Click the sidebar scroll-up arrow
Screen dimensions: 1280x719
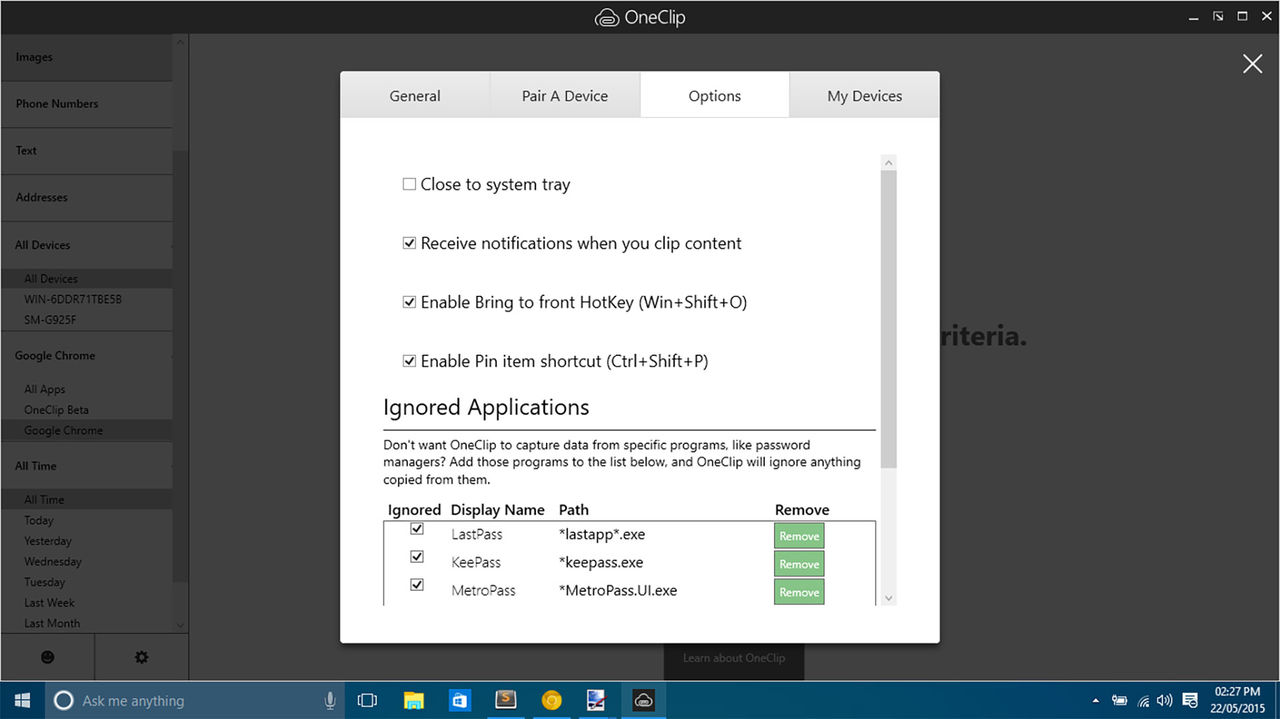180,42
